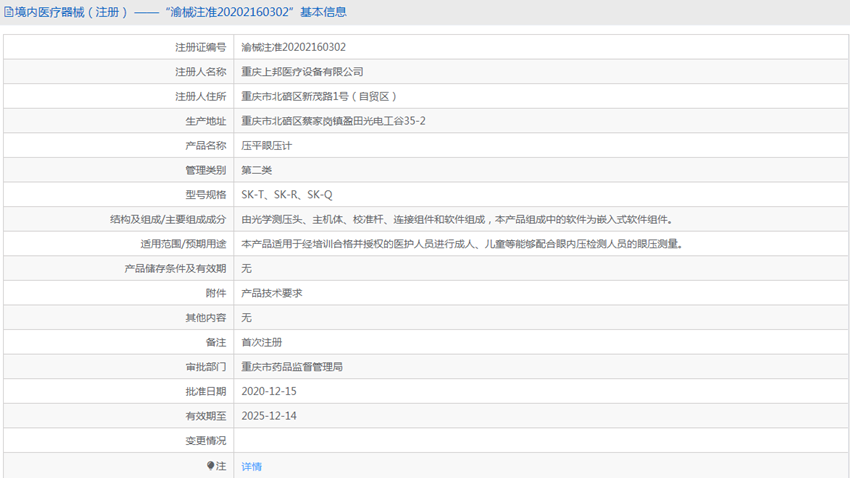Click structure description starting 由光学测压头
850x478 pixels.
tap(457, 219)
